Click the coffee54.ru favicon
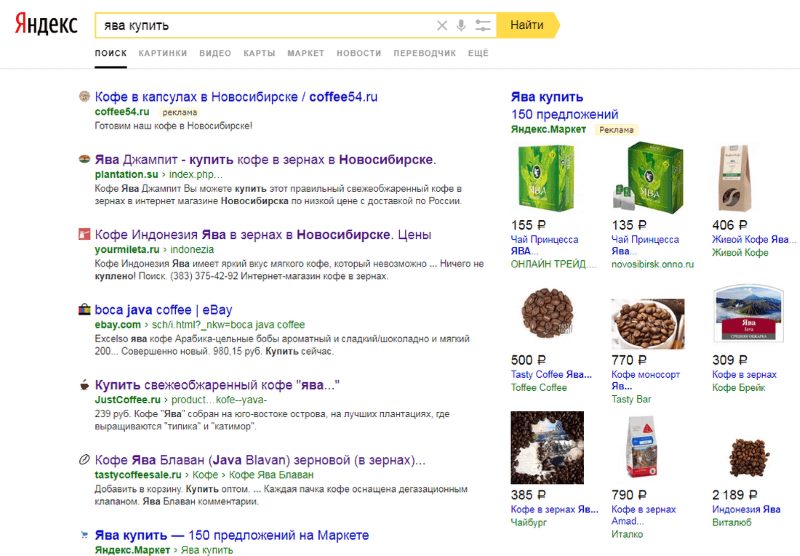Screen dimensions: 800x556 point(84,96)
